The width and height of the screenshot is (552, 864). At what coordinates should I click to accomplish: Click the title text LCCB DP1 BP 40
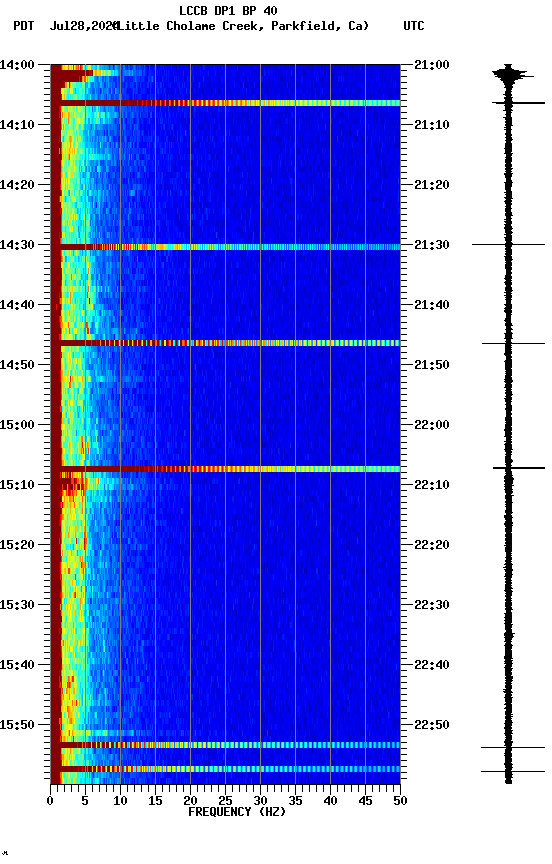228,10
